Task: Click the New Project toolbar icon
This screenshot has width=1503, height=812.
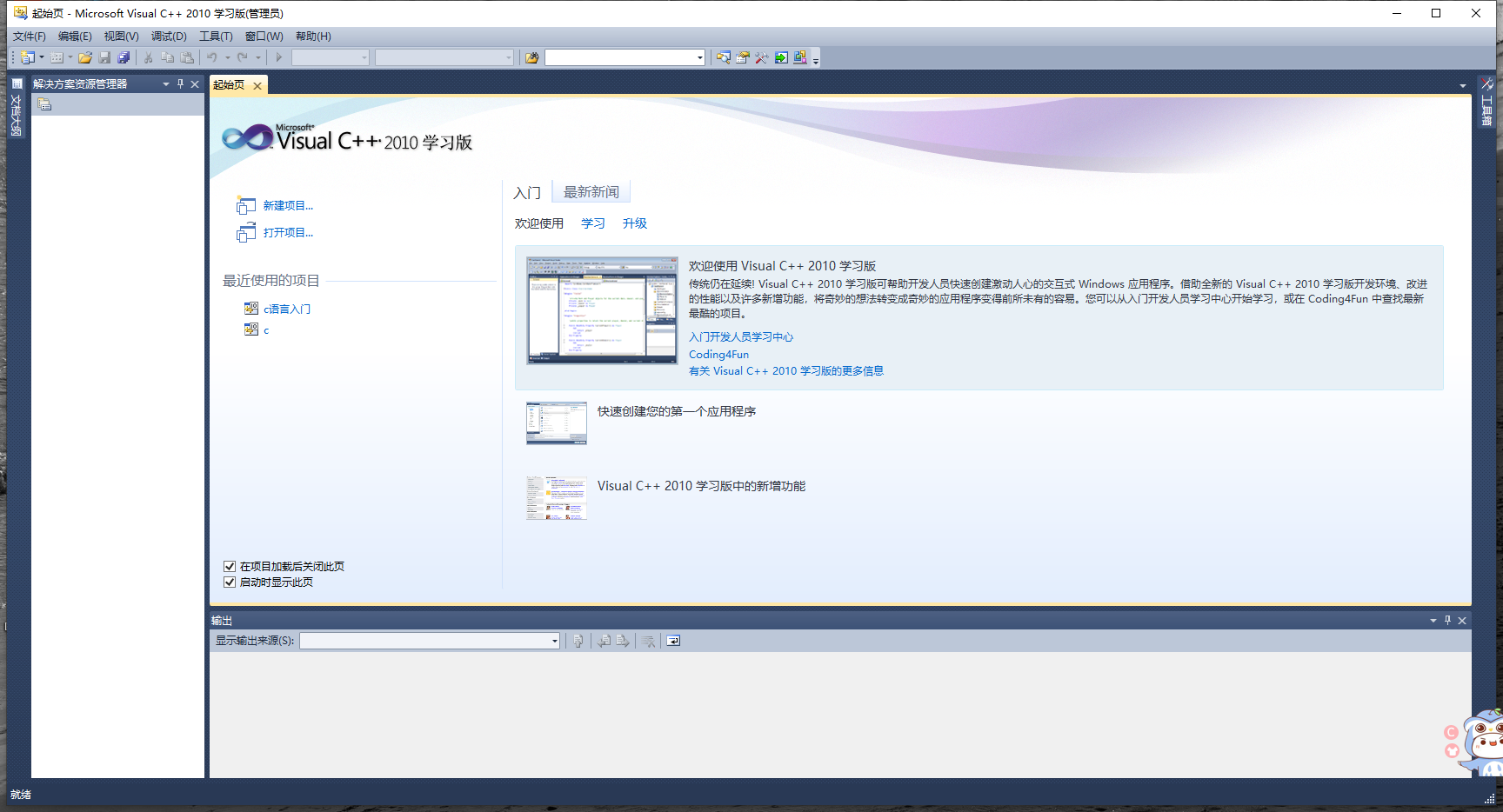Action: tap(27, 57)
